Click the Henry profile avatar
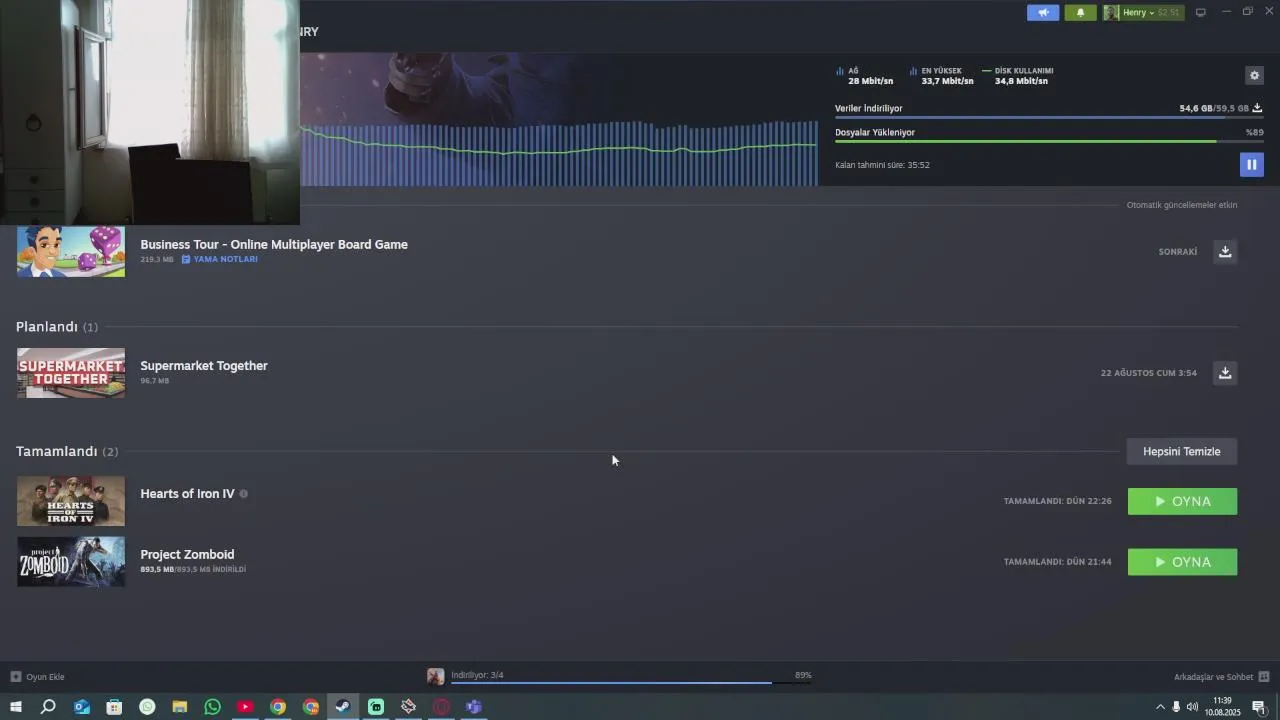Screen dimensions: 1280x720 point(1111,13)
